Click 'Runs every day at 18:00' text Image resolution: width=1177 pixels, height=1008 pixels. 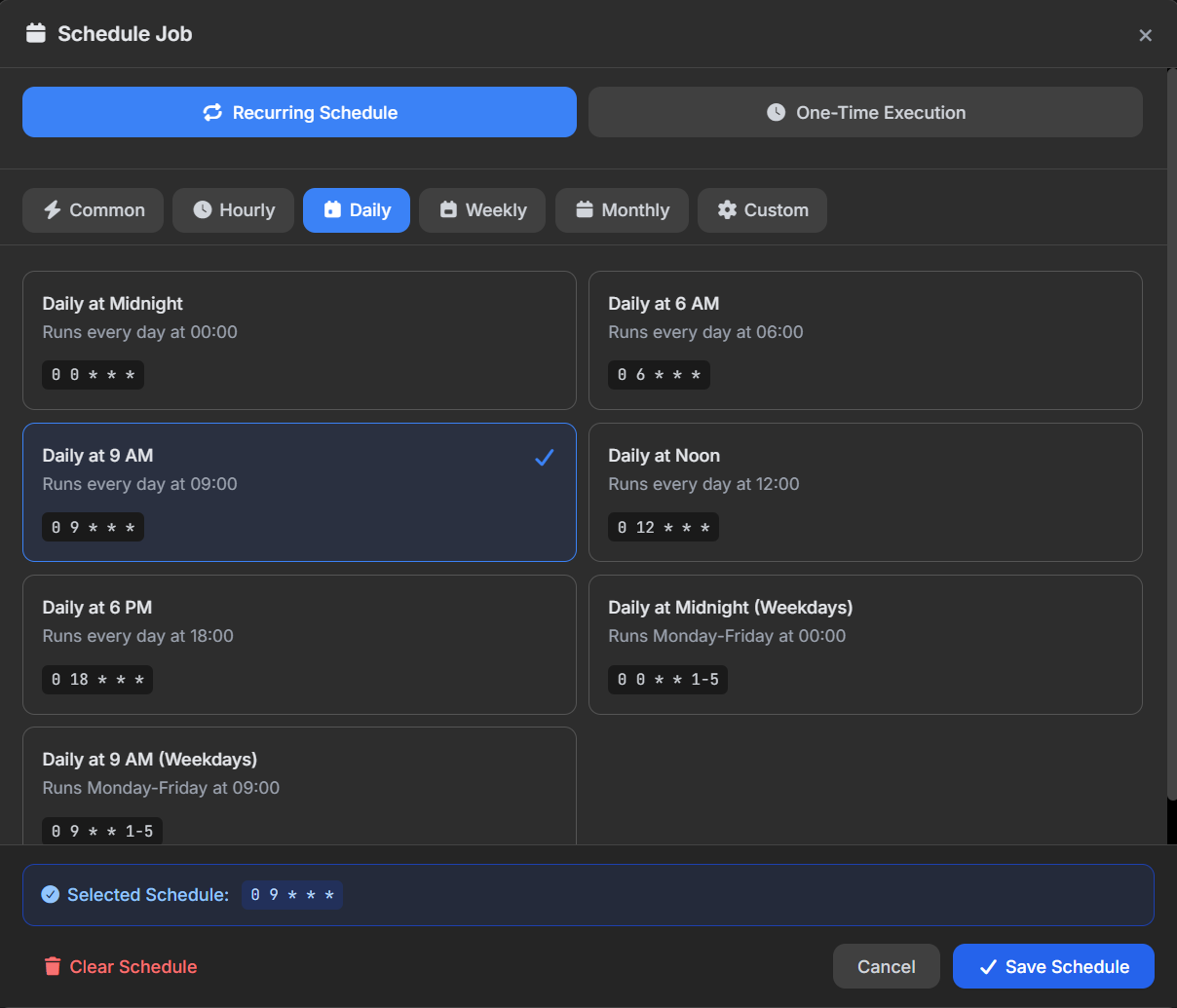137,636
